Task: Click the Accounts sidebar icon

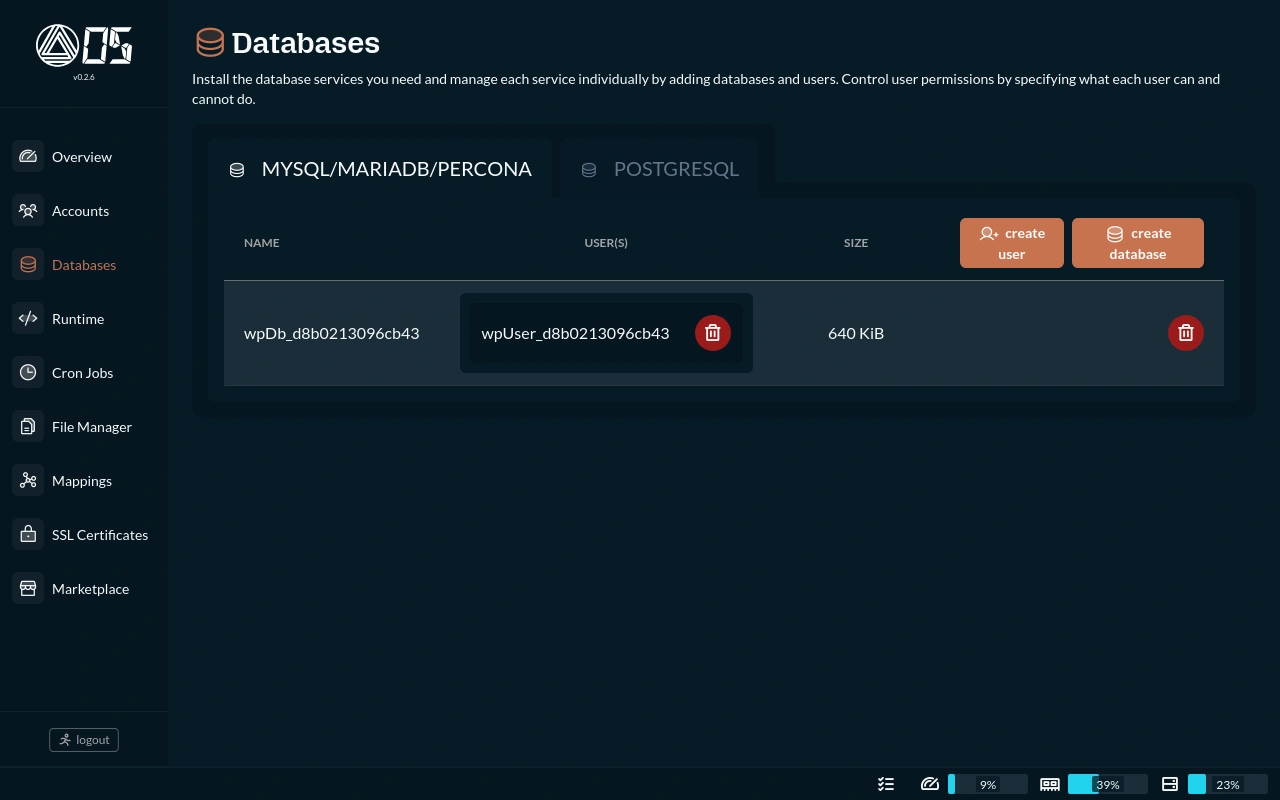Action: (x=28, y=211)
